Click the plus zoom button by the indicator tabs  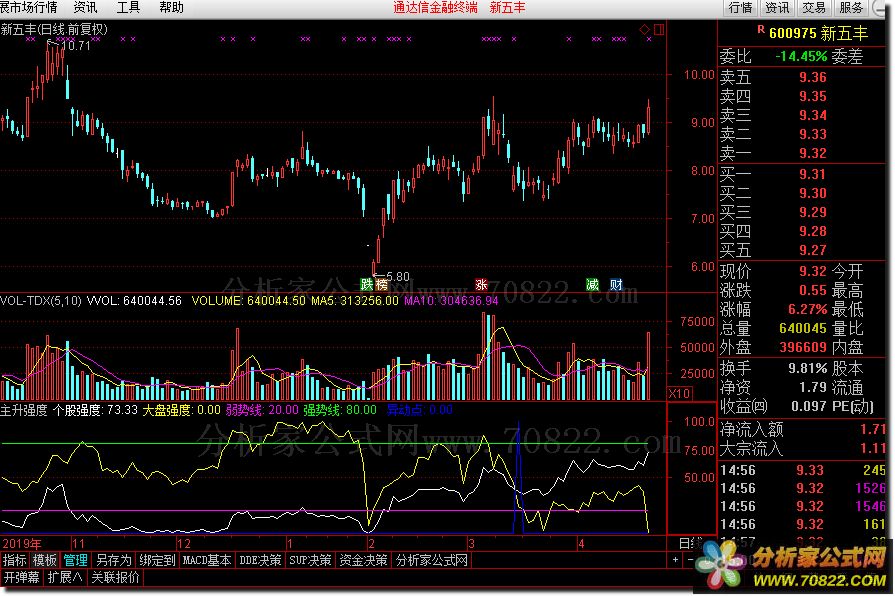[675, 560]
